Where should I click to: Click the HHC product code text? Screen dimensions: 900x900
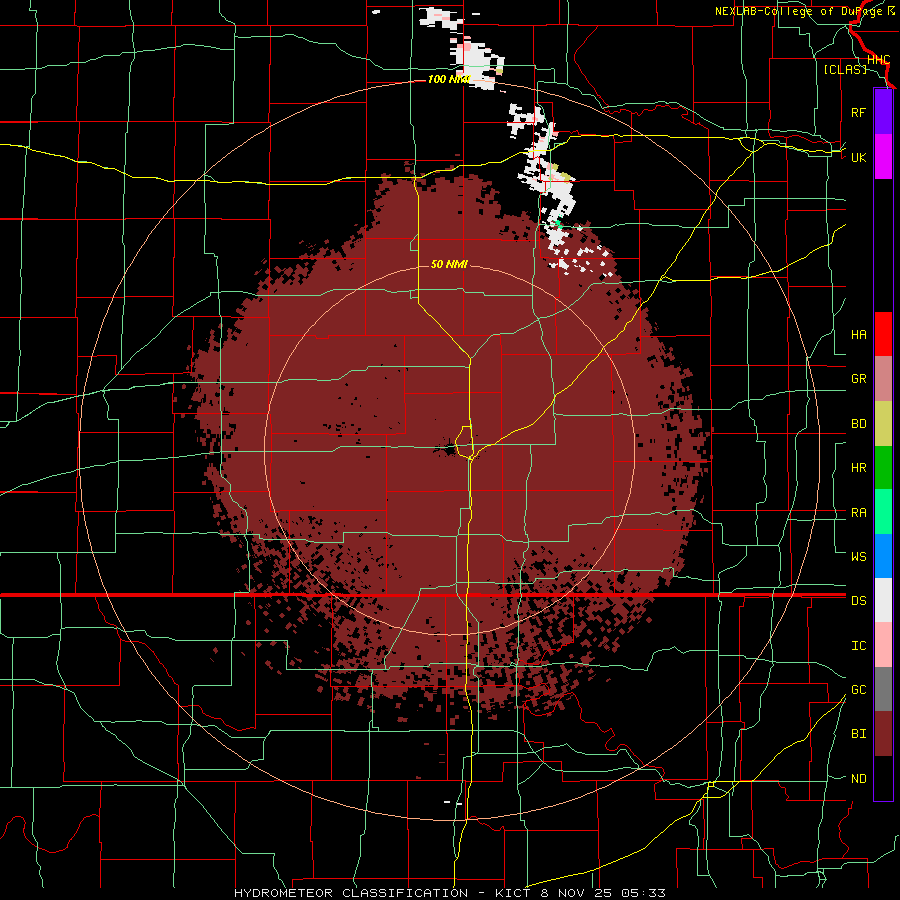(878, 60)
